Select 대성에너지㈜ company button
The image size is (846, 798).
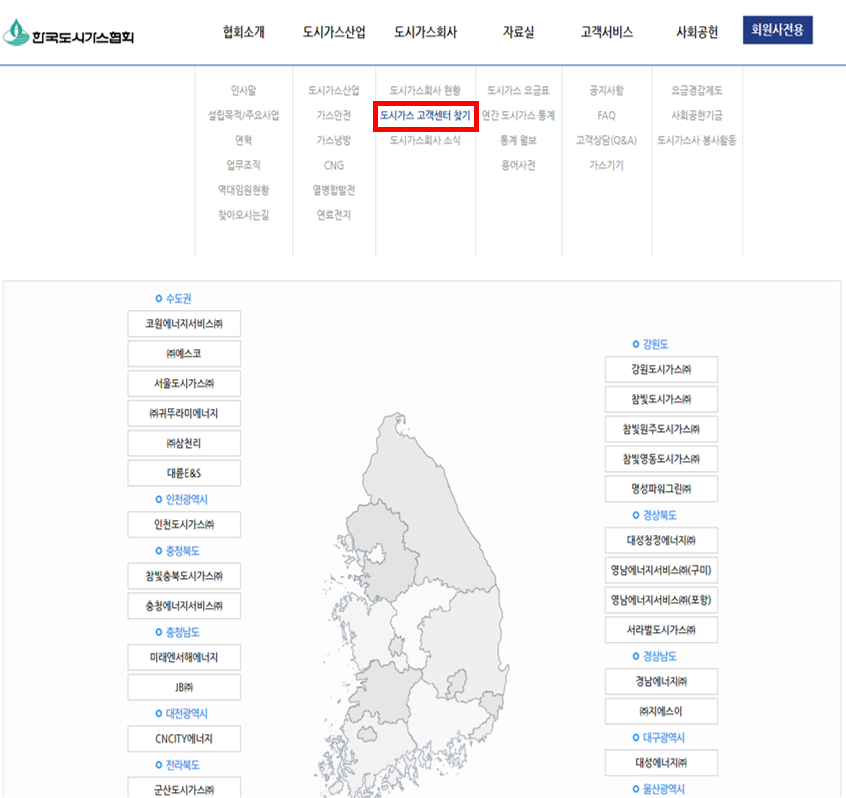[x=661, y=763]
